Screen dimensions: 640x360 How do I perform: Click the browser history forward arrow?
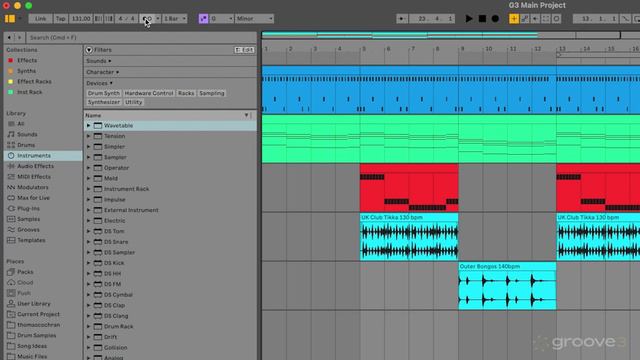(19, 38)
